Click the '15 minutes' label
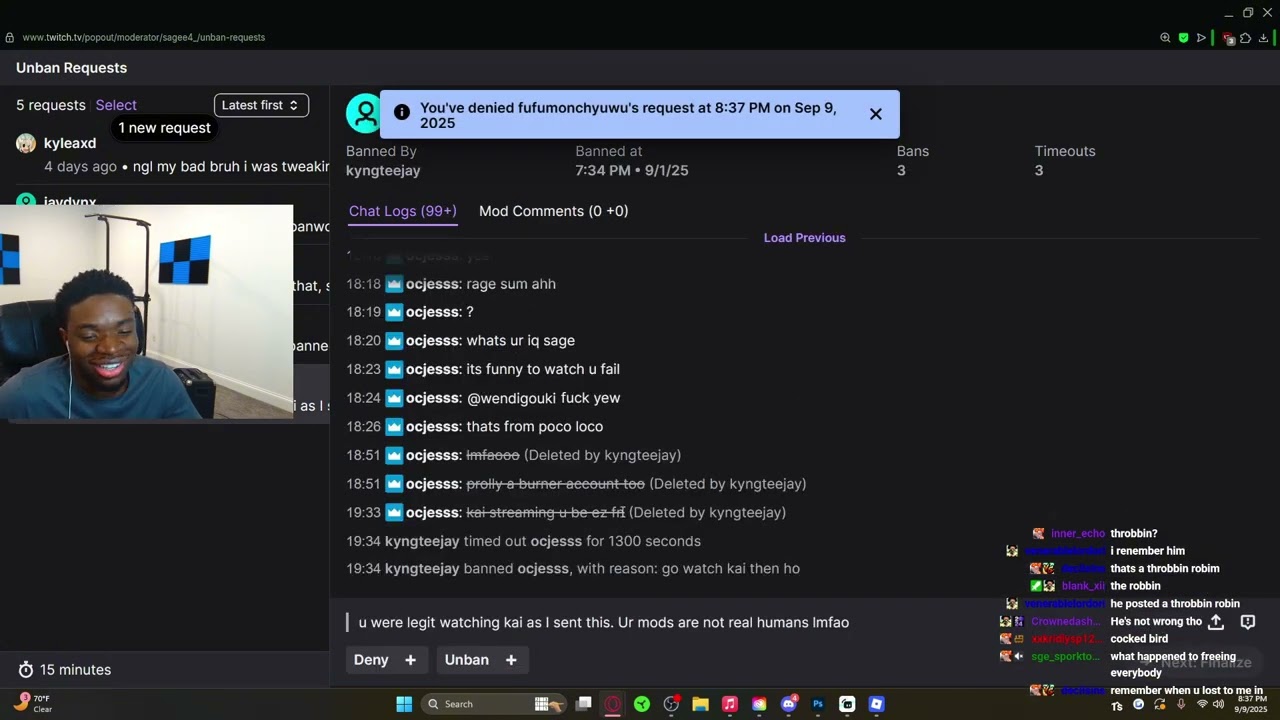1280x720 pixels. [x=76, y=670]
